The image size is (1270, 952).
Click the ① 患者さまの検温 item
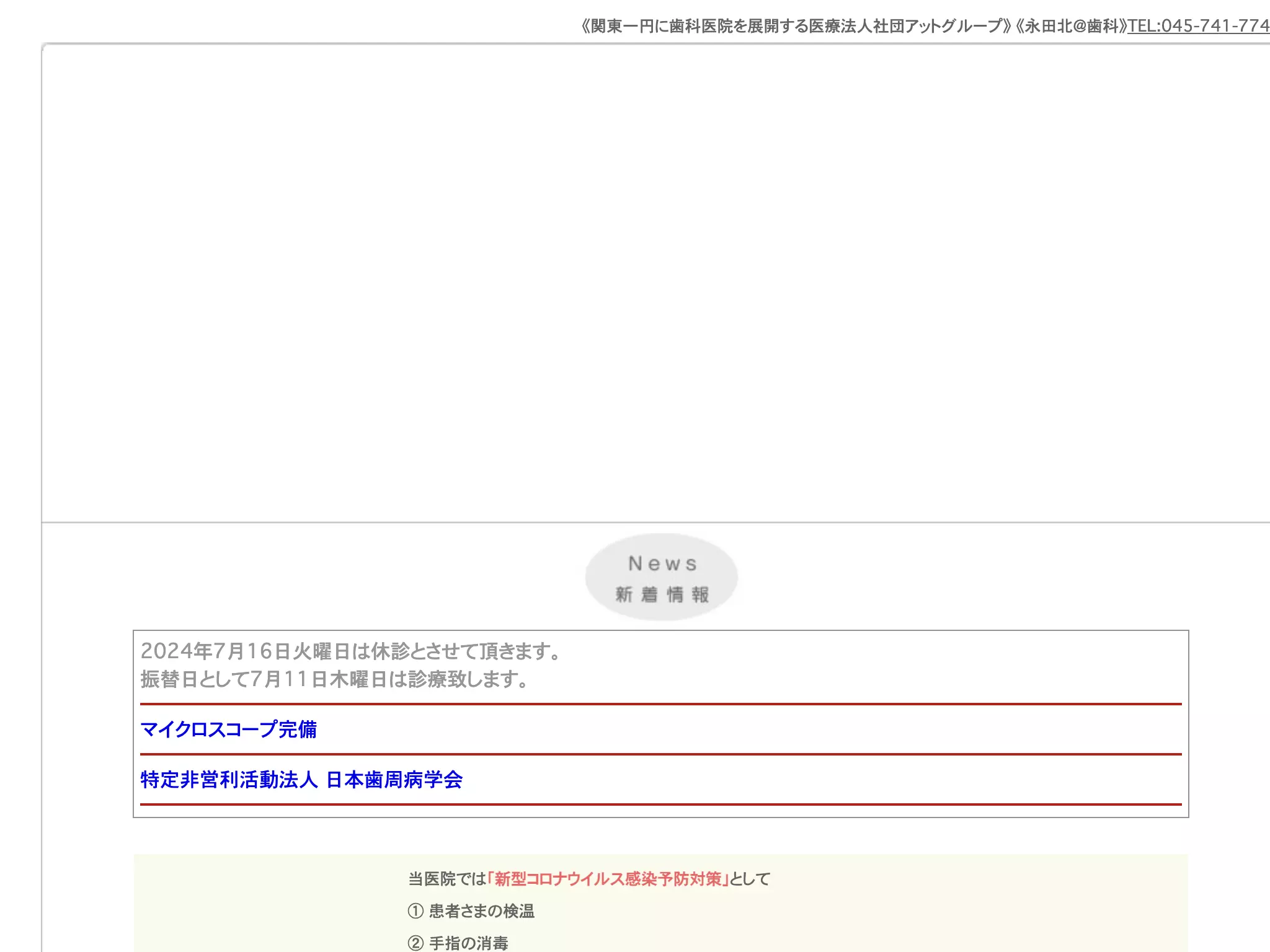tap(471, 911)
